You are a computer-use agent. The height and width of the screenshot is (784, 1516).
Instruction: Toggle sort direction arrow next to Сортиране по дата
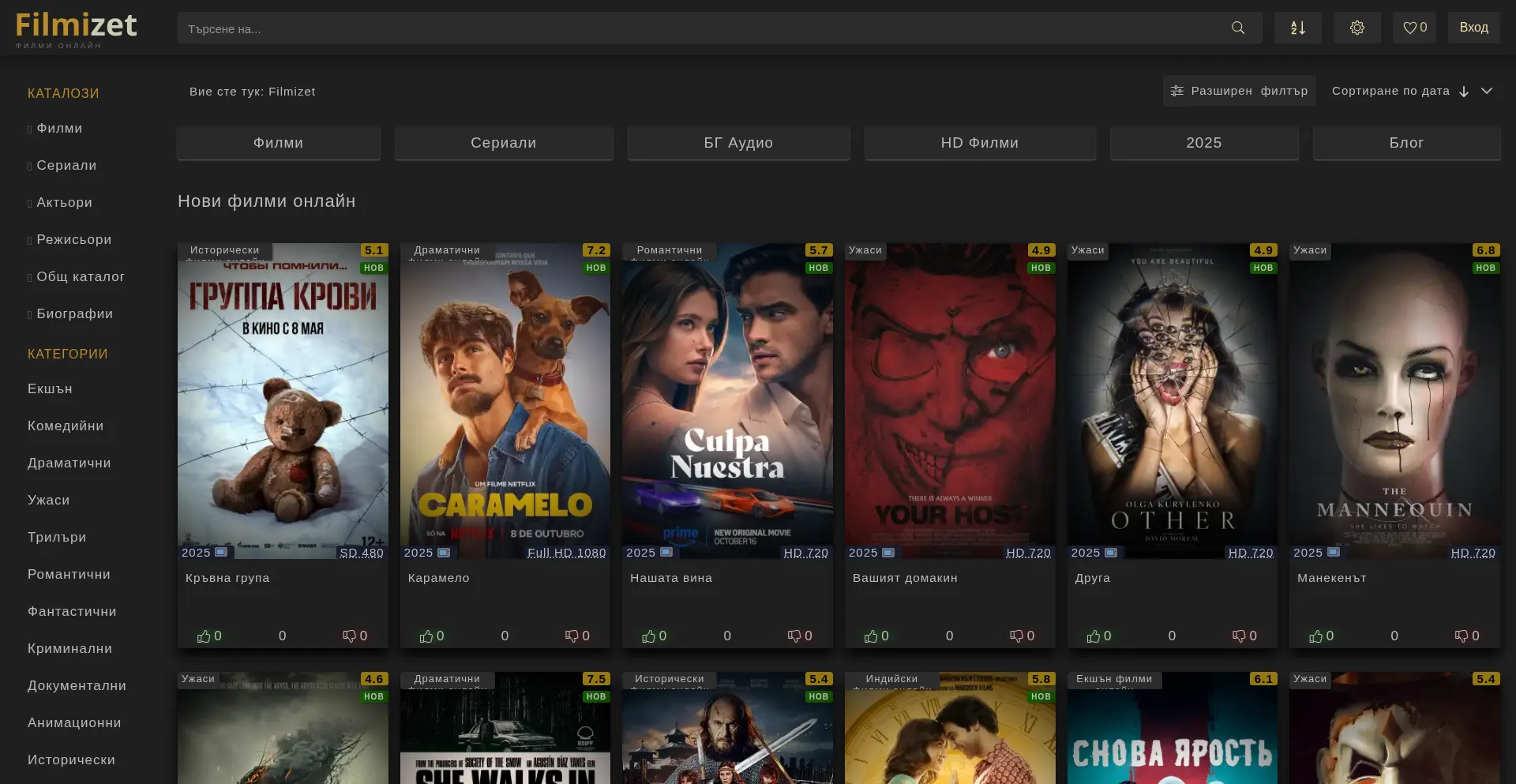pos(1464,92)
